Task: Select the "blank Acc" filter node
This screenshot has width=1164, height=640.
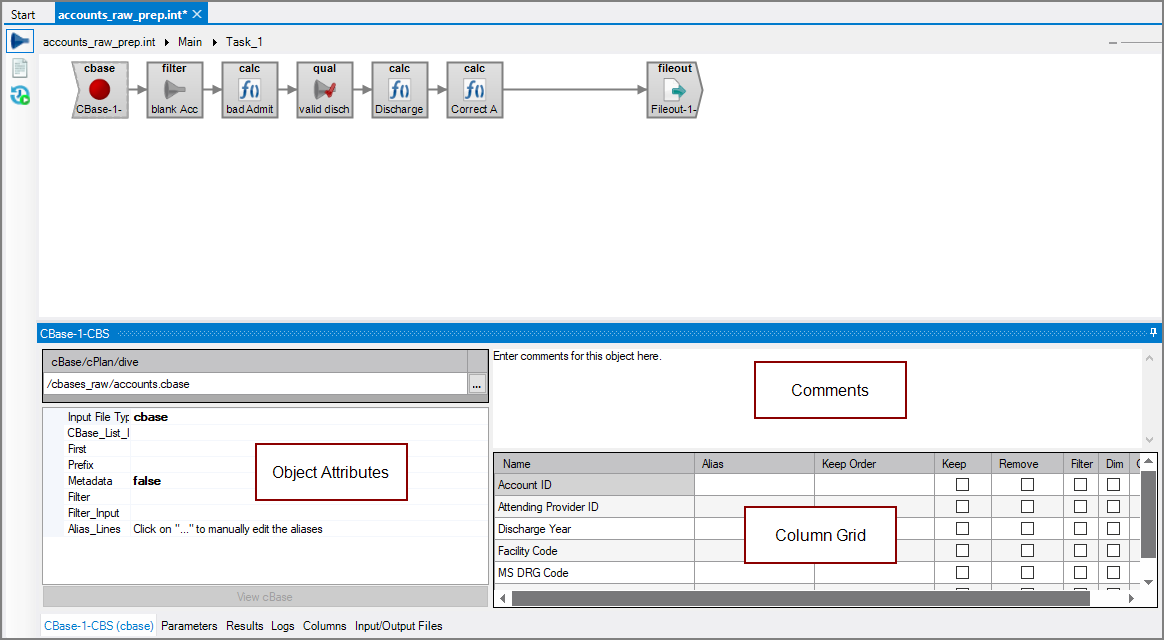Action: [x=174, y=89]
